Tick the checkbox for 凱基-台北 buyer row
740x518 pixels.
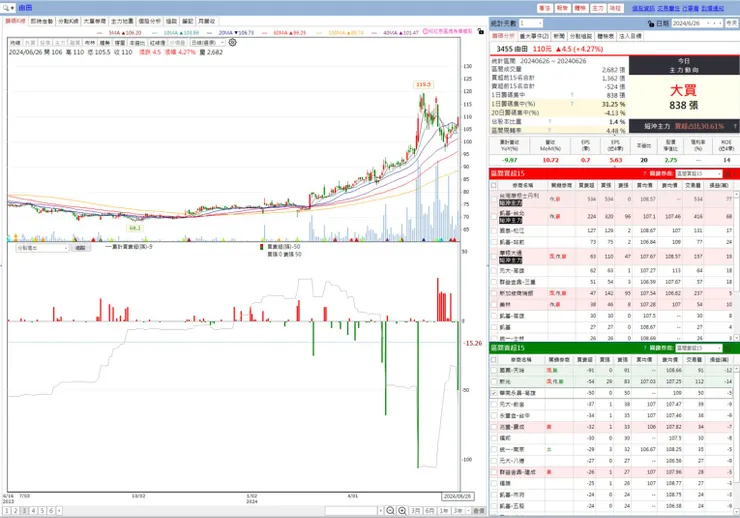coord(494,217)
